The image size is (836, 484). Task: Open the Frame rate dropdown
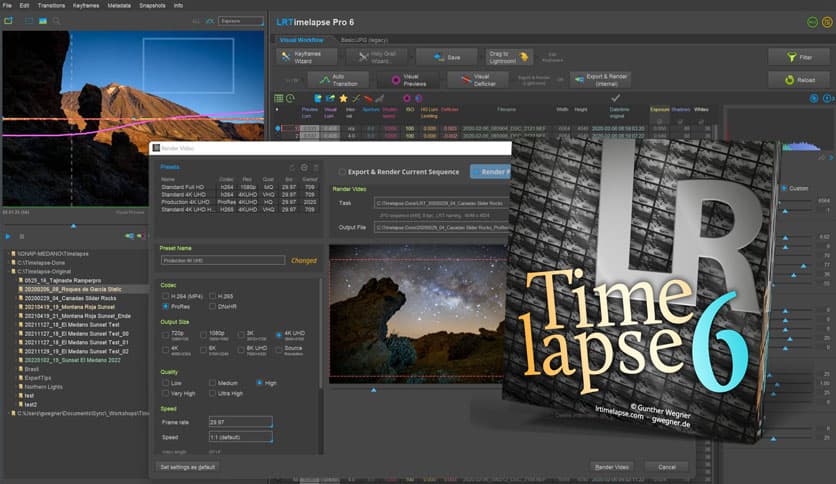[240, 422]
